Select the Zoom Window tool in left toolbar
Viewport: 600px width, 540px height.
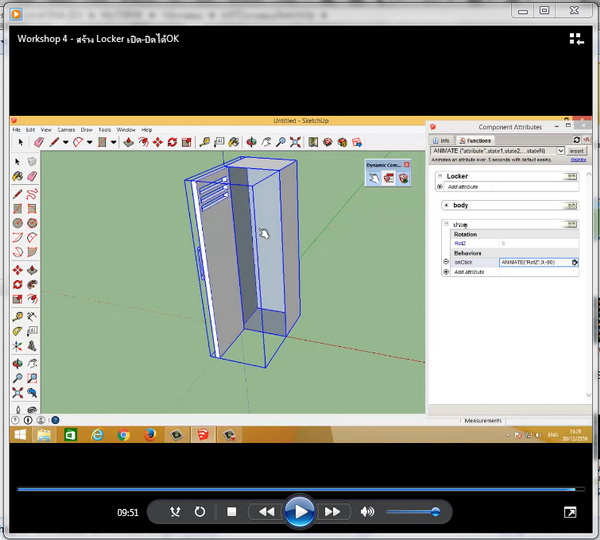pyautogui.click(x=32, y=378)
